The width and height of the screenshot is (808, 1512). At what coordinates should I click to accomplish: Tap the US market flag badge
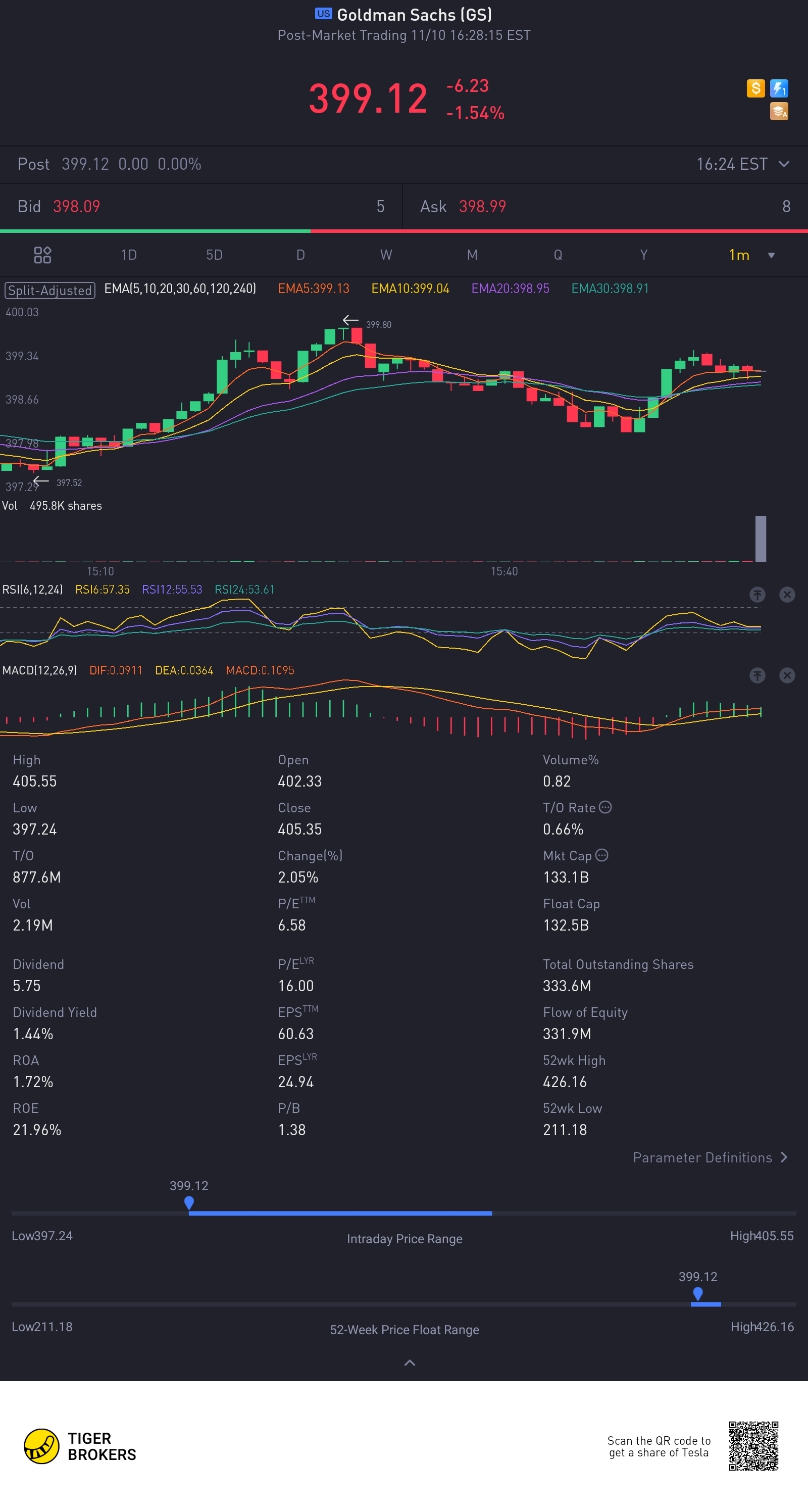(323, 14)
